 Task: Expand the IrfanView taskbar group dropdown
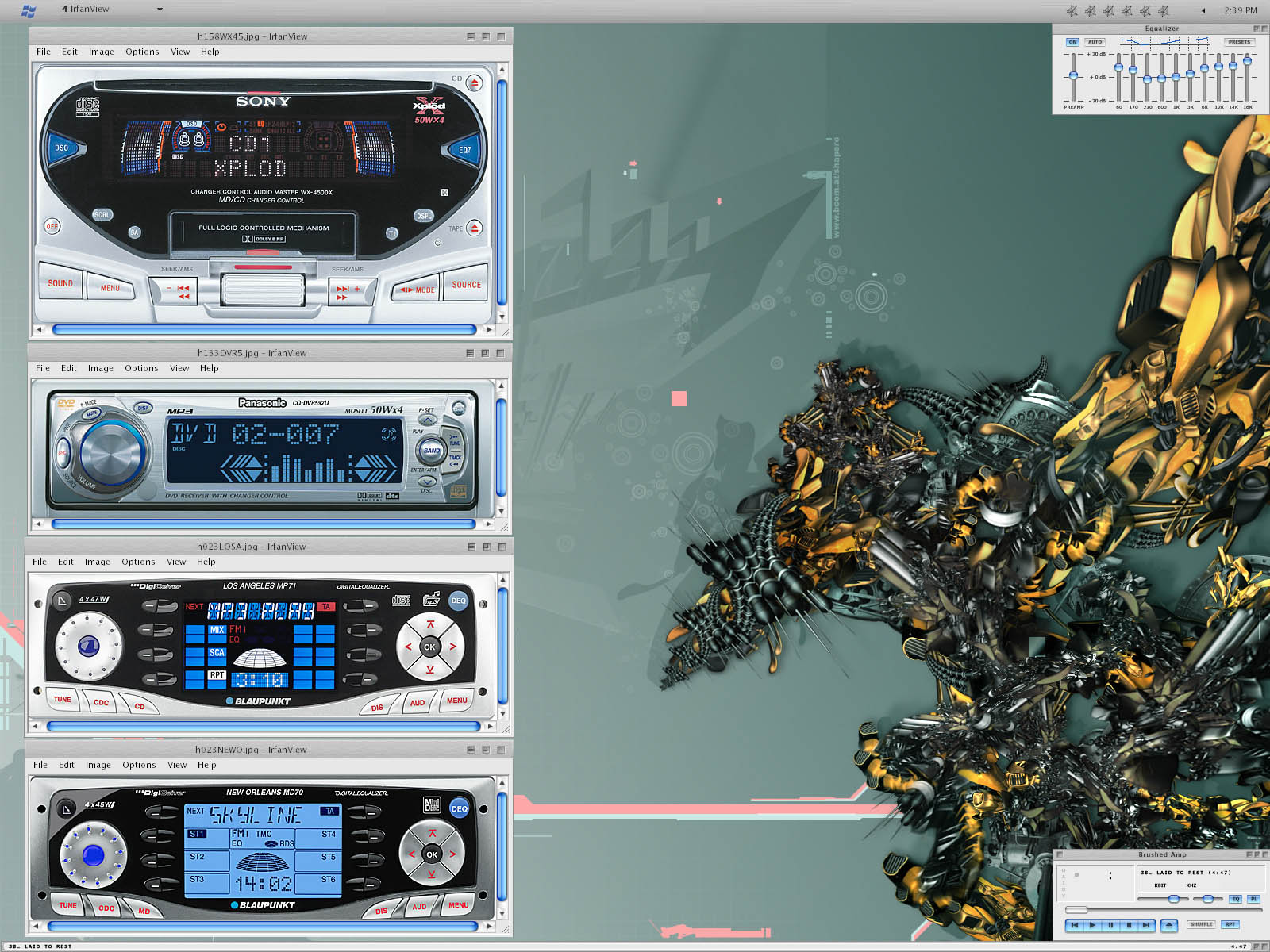coord(160,10)
